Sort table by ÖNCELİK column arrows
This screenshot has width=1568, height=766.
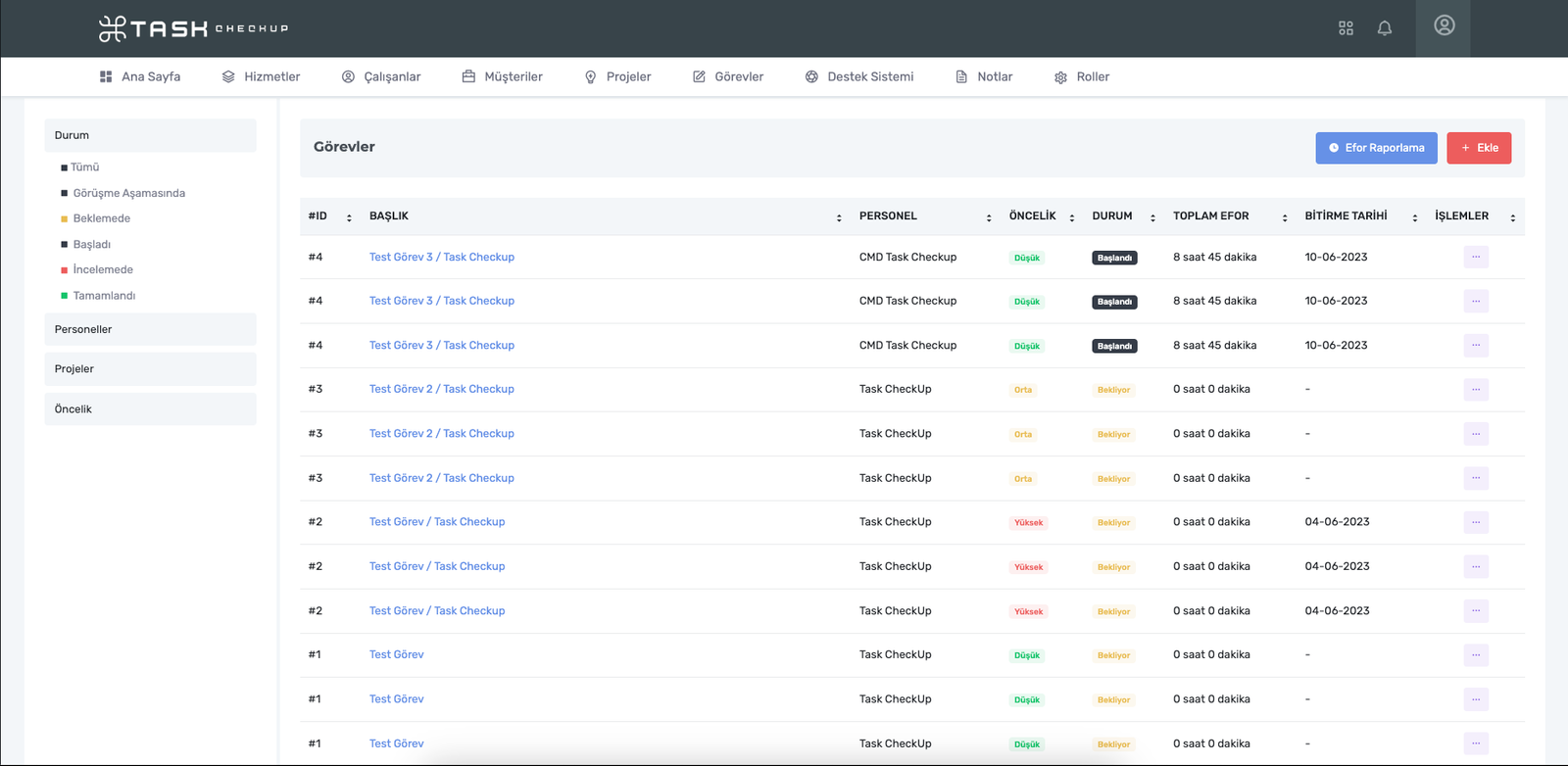tap(1072, 217)
